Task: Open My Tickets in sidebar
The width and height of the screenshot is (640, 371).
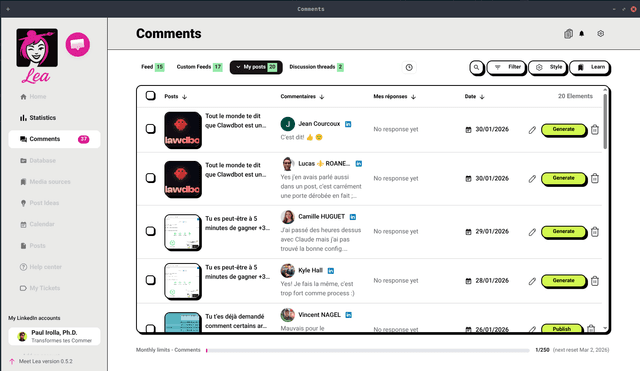Action: click(x=44, y=288)
